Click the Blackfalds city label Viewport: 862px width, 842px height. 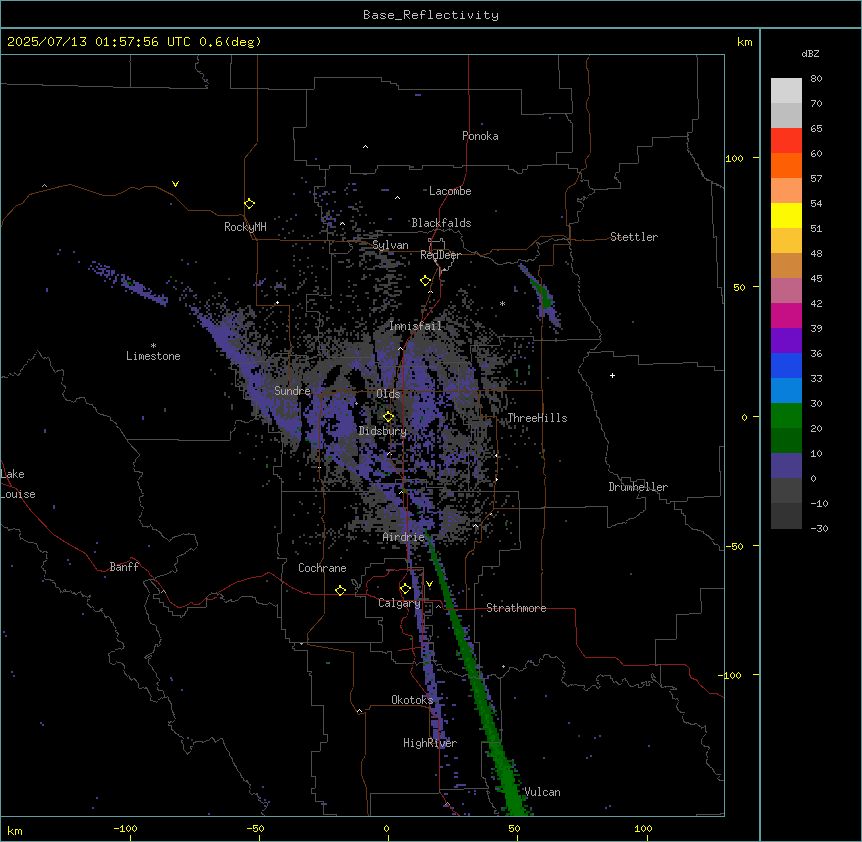click(x=441, y=223)
